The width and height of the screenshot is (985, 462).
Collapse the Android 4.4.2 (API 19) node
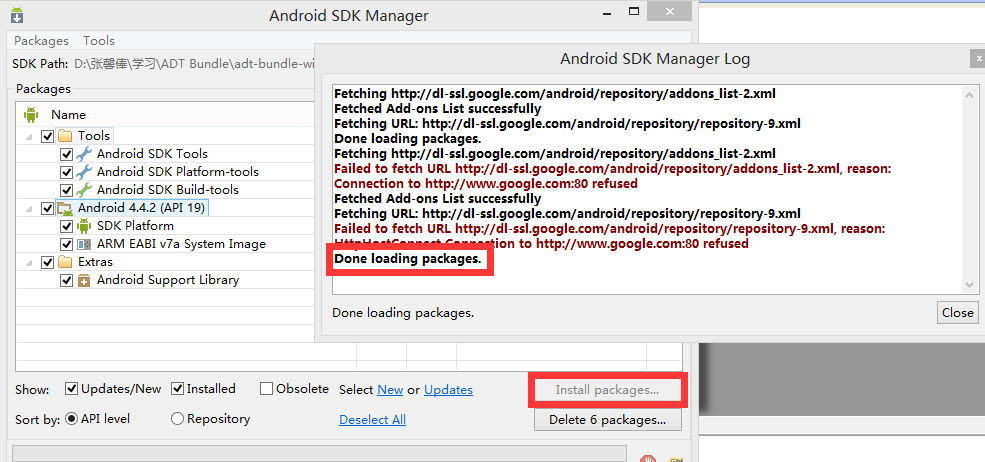(x=30, y=209)
